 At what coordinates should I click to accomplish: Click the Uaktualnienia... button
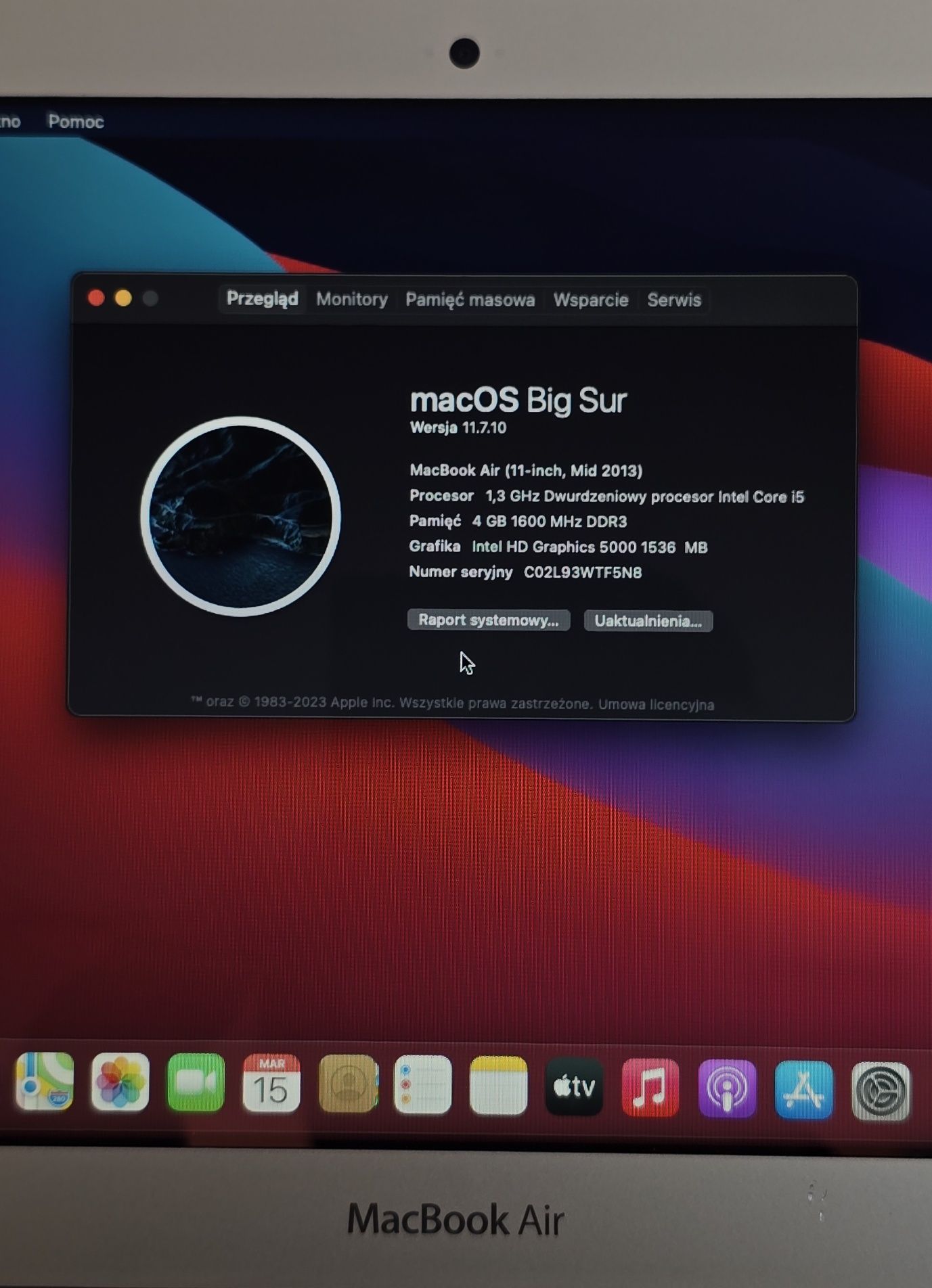click(648, 621)
